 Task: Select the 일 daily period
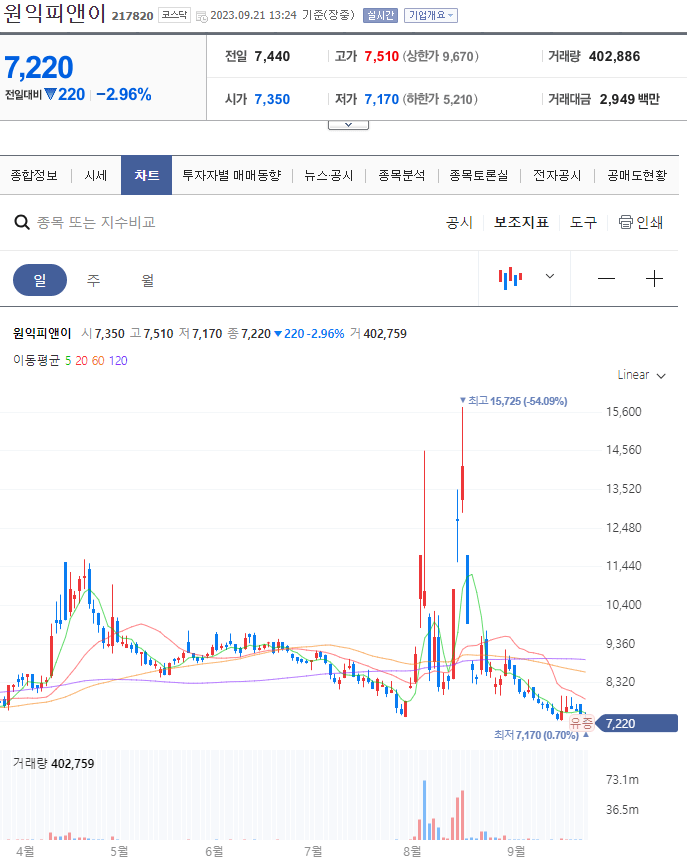(40, 280)
